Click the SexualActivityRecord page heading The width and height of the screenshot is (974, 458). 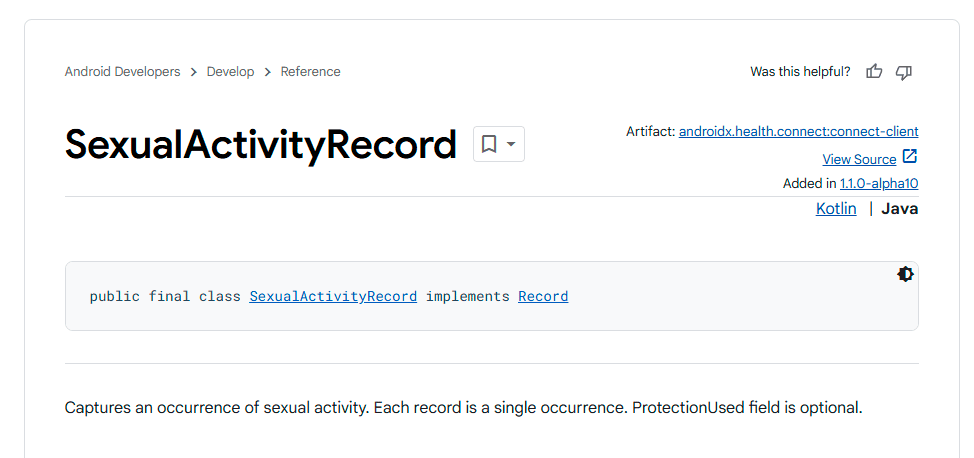[x=261, y=145]
